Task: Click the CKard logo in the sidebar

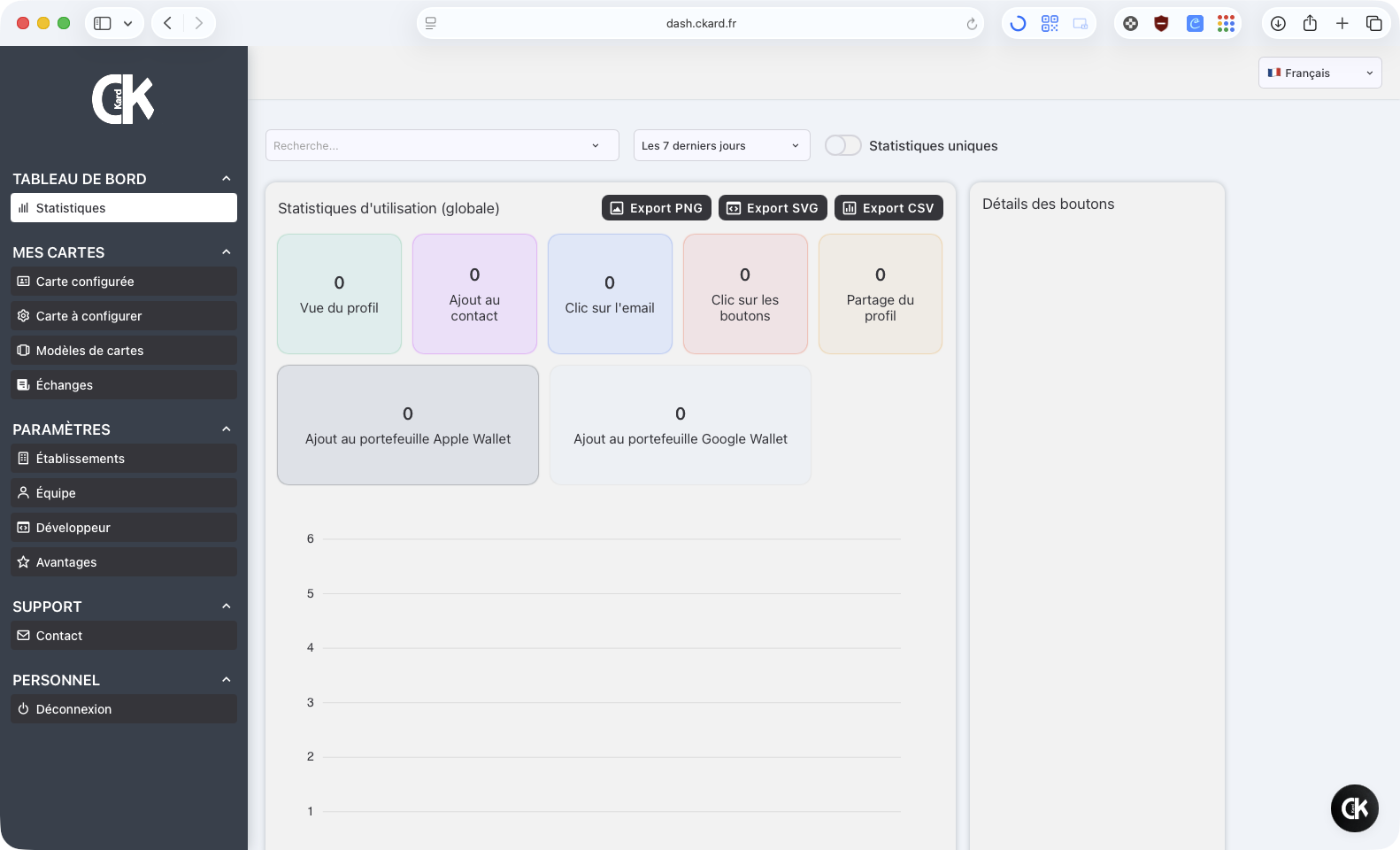Action: point(123,99)
